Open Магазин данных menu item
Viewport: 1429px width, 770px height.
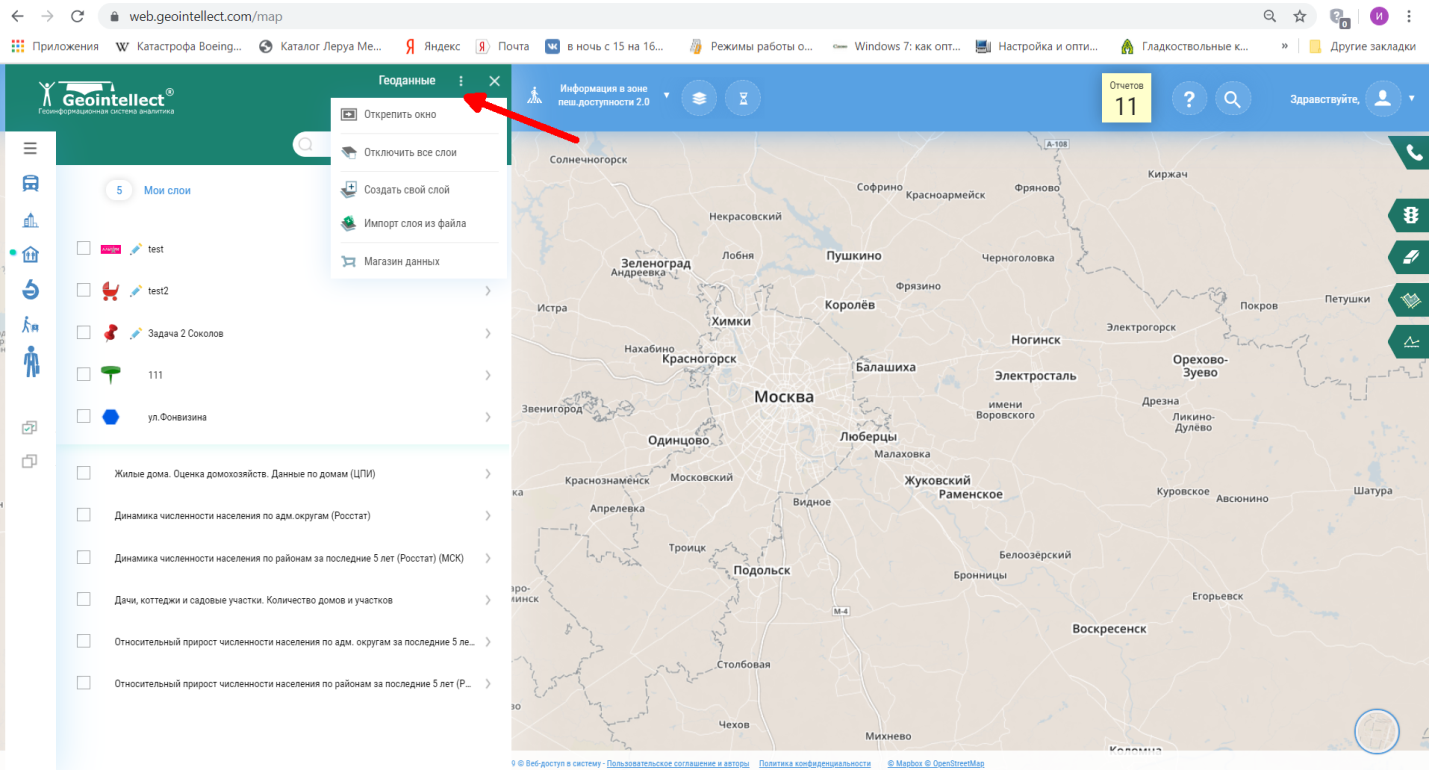click(x=419, y=261)
